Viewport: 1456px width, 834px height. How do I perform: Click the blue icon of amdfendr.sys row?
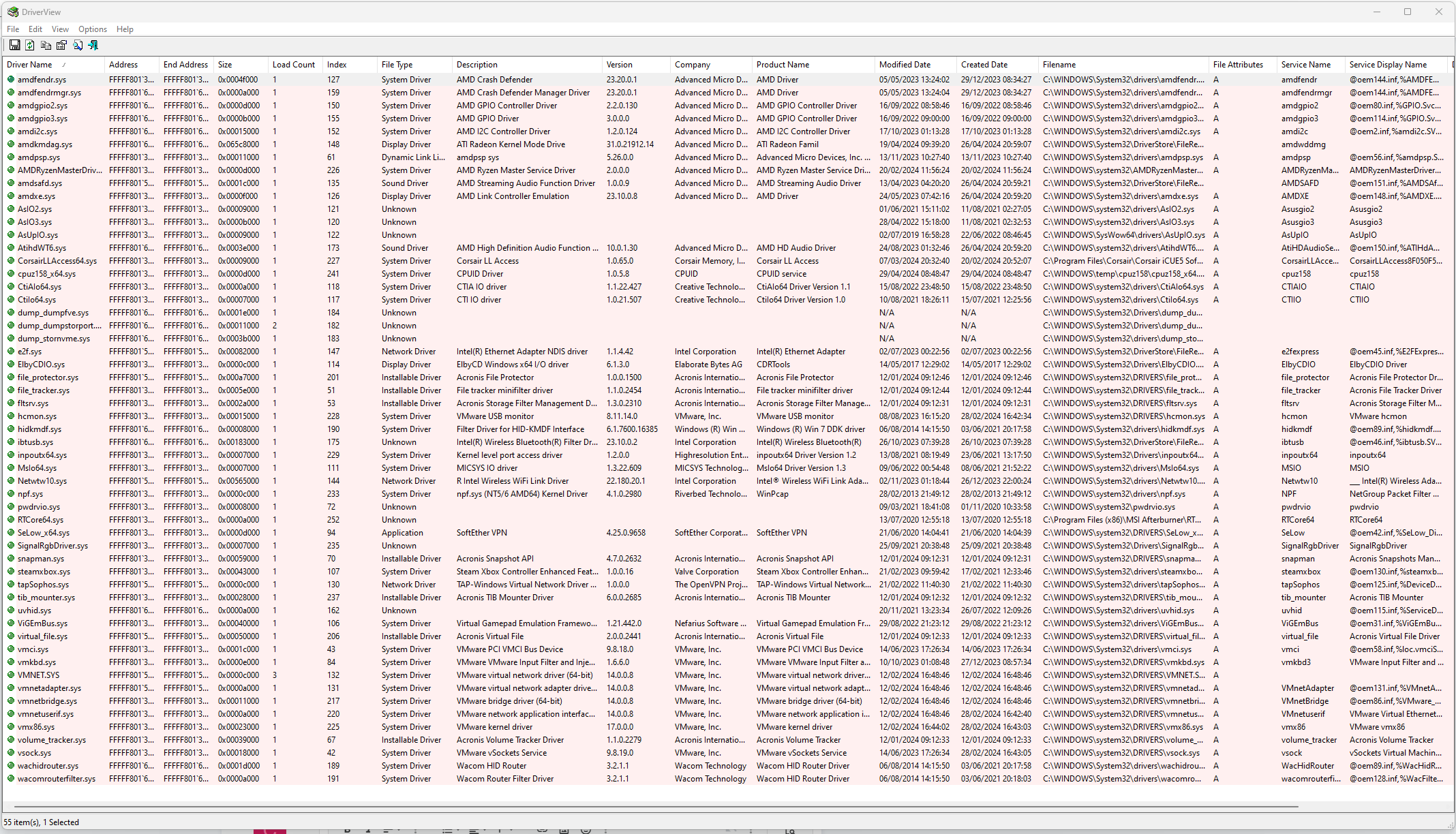coord(11,79)
